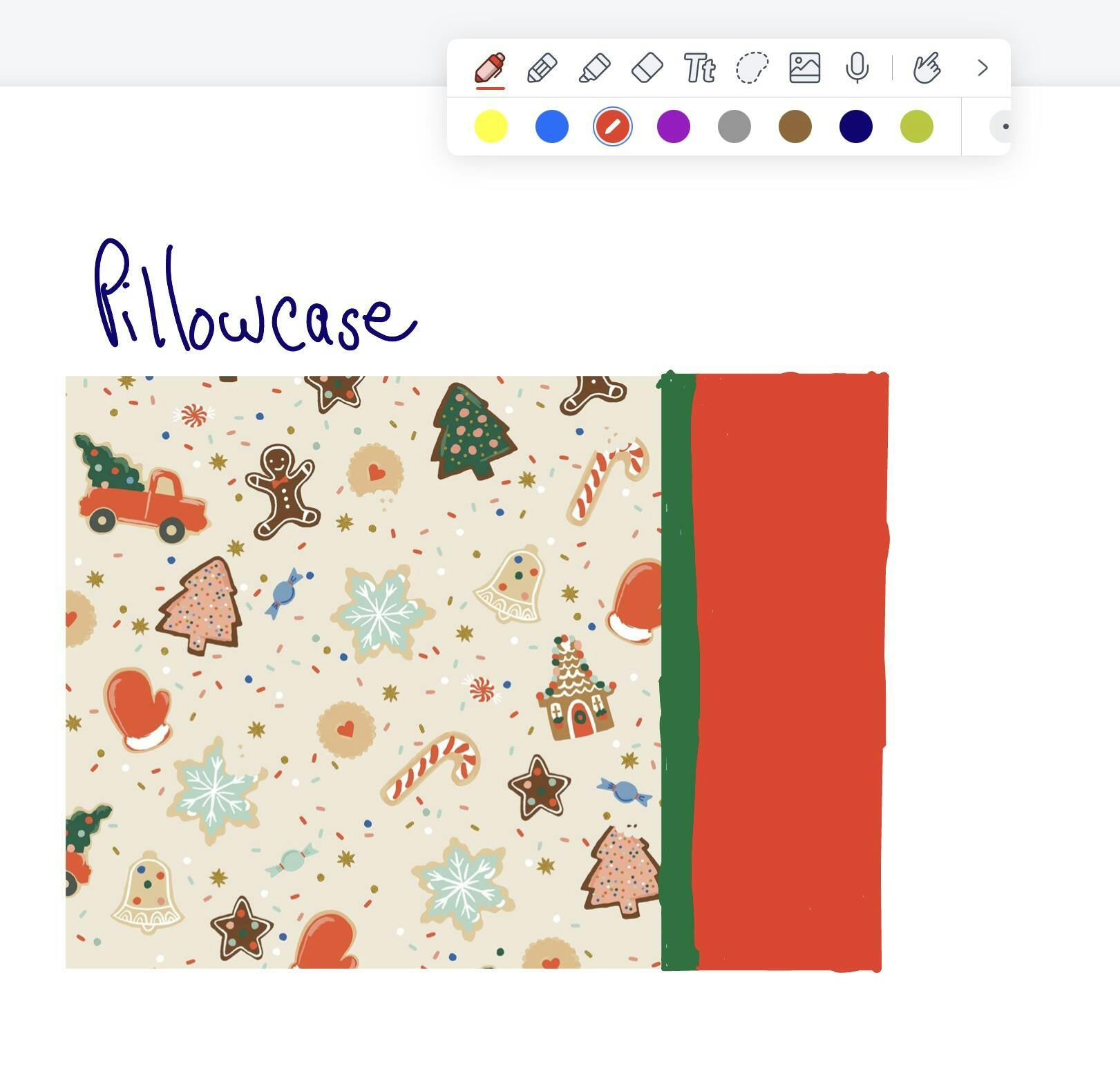Pick the gray color swatch
The height and width of the screenshot is (1078, 1120).
tap(734, 126)
